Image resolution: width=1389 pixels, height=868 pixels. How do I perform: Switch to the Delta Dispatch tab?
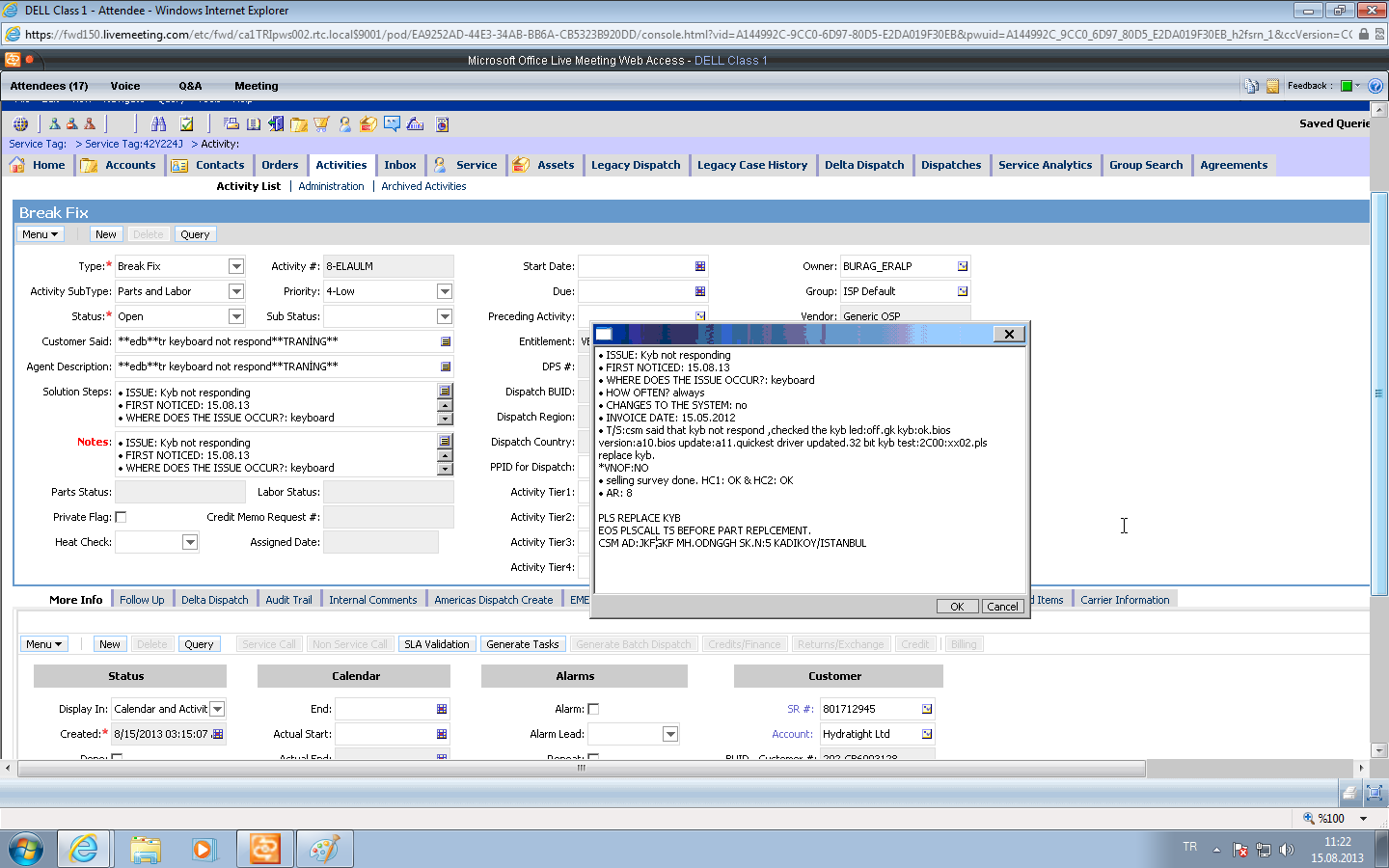[x=214, y=600]
